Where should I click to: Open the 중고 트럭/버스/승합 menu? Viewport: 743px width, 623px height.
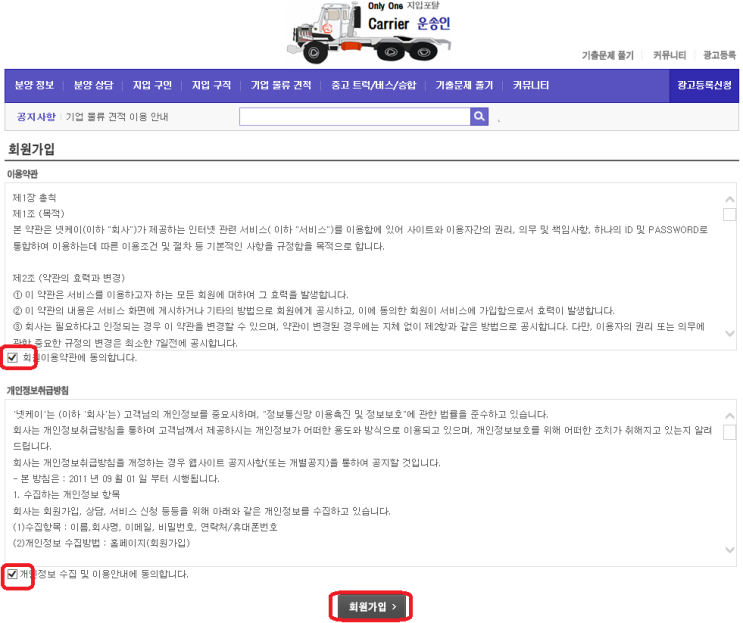point(373,85)
